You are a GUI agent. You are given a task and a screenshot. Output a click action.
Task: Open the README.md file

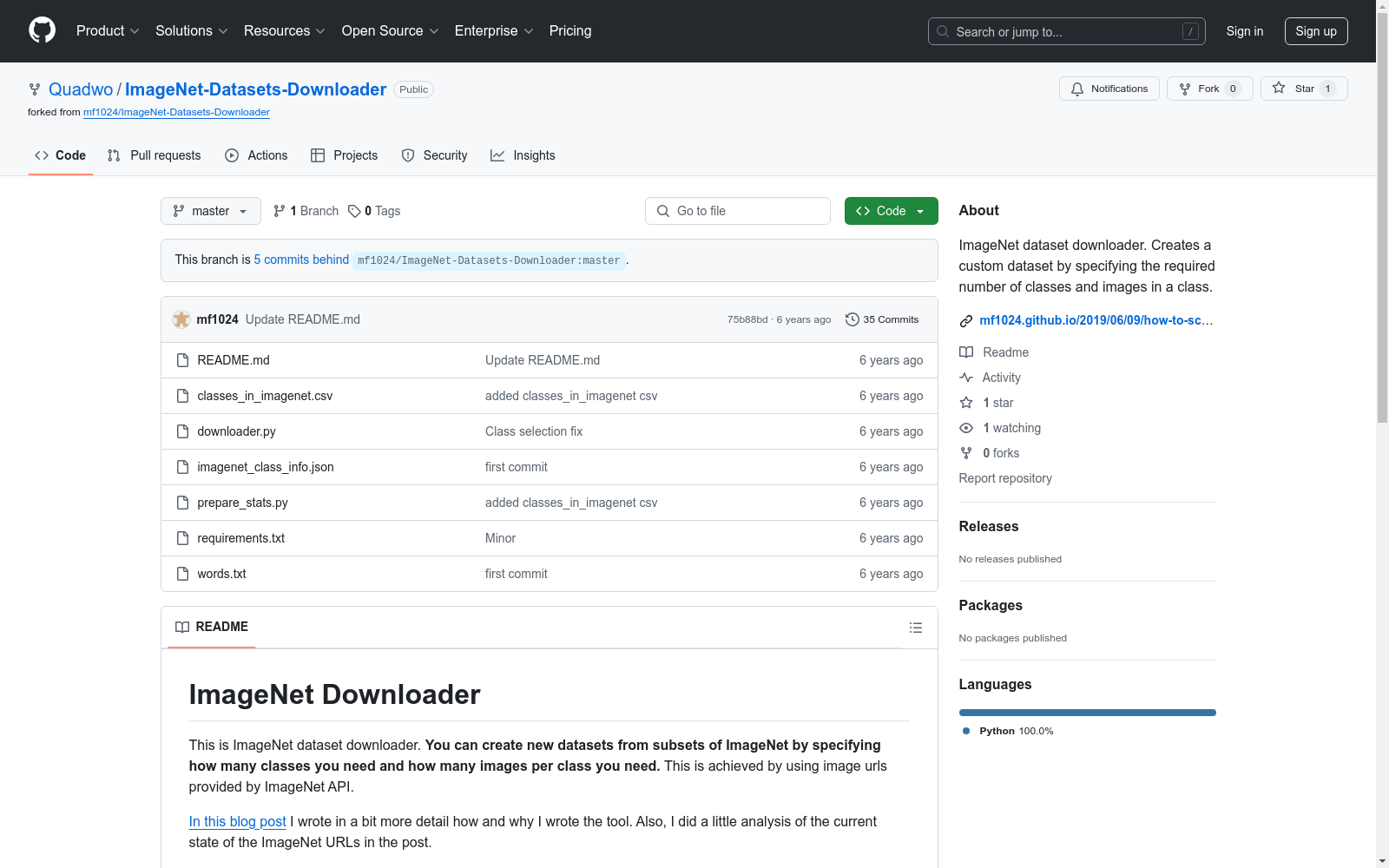233,360
